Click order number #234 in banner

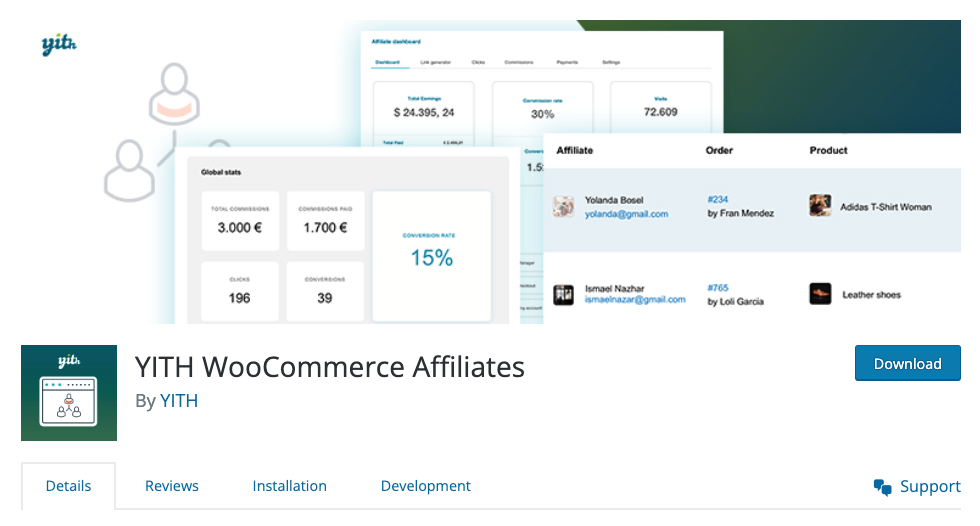718,199
